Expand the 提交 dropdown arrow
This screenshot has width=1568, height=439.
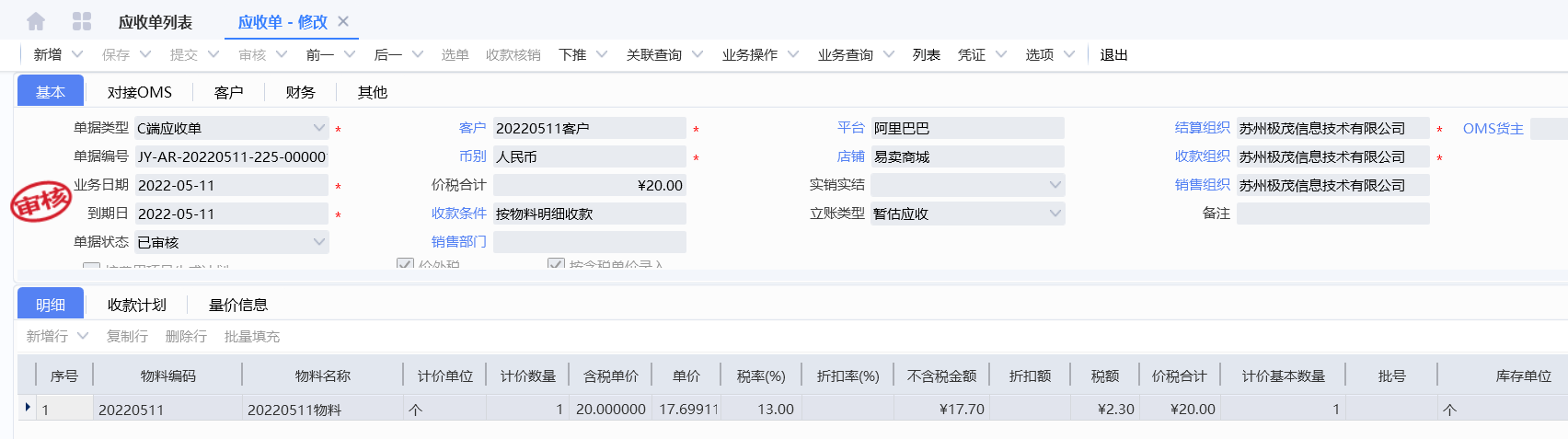pyautogui.click(x=213, y=54)
